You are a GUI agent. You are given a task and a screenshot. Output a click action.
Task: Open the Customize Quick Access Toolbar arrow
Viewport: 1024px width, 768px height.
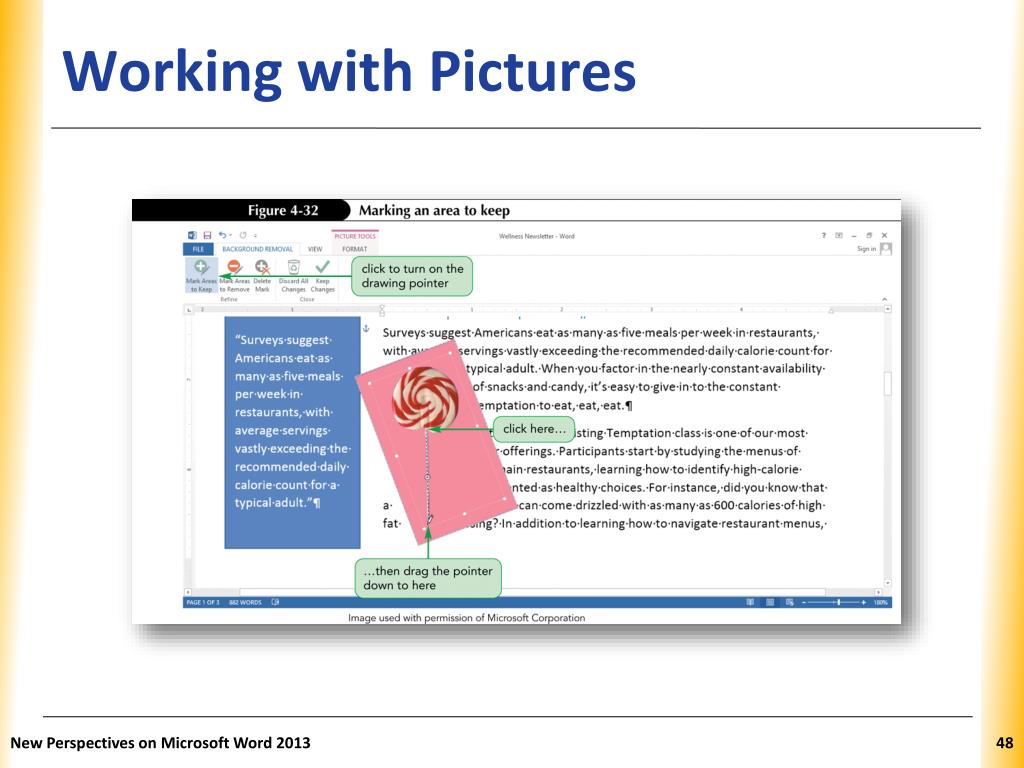(255, 236)
